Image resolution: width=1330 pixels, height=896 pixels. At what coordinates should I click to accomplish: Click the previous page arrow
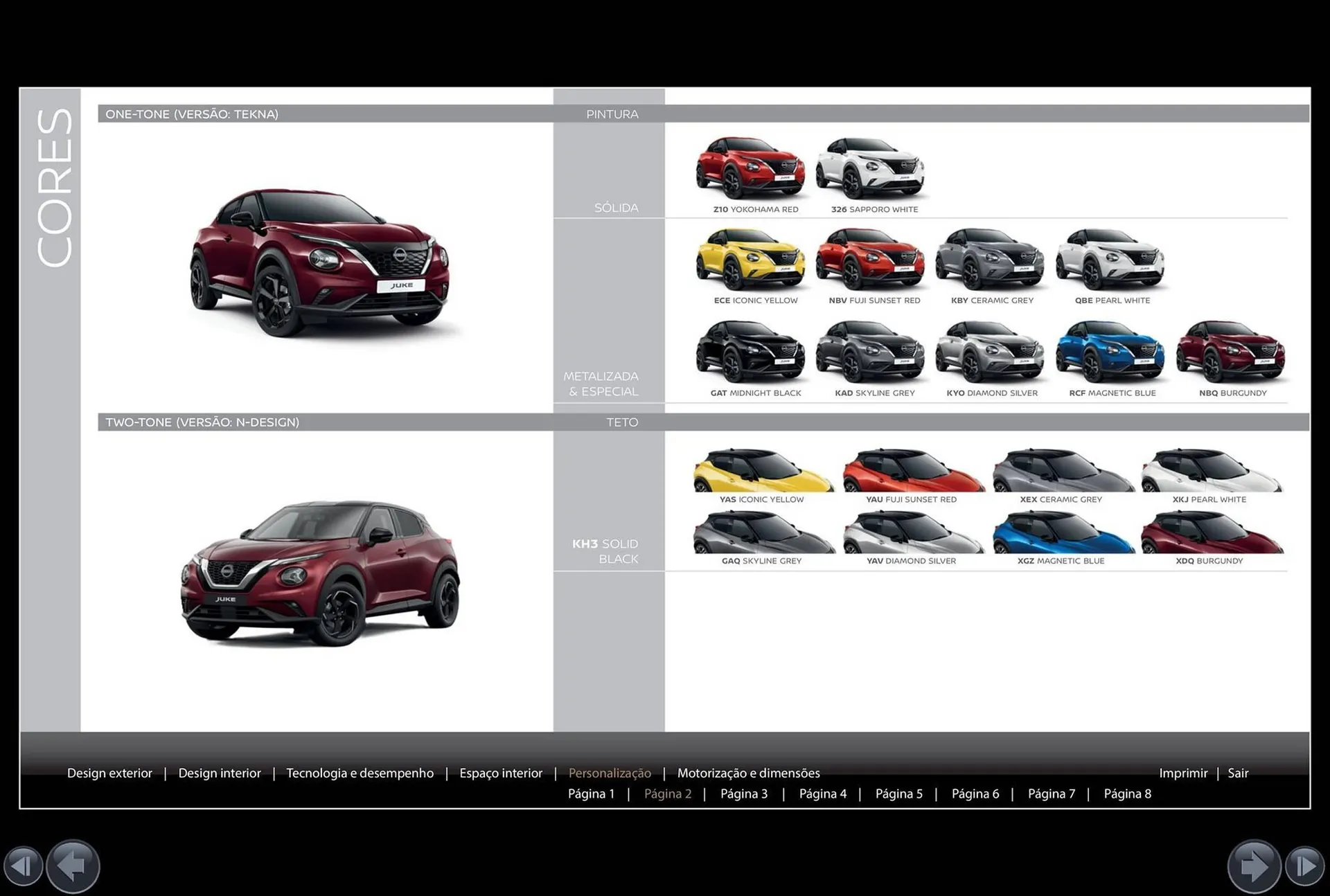click(x=72, y=866)
